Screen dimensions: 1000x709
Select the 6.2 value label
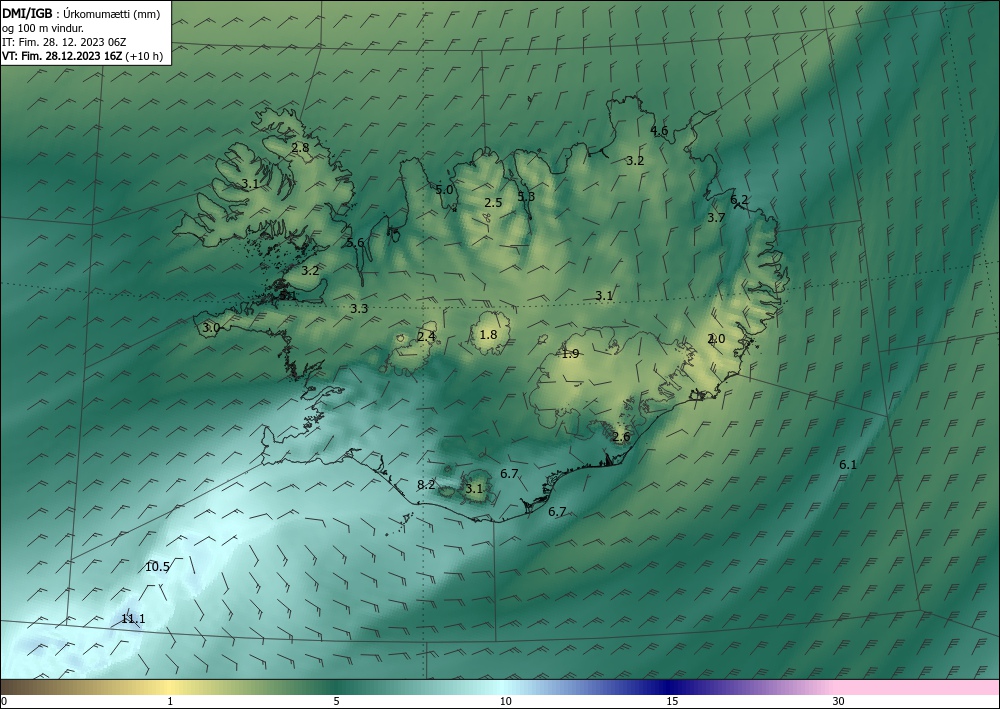(x=739, y=200)
